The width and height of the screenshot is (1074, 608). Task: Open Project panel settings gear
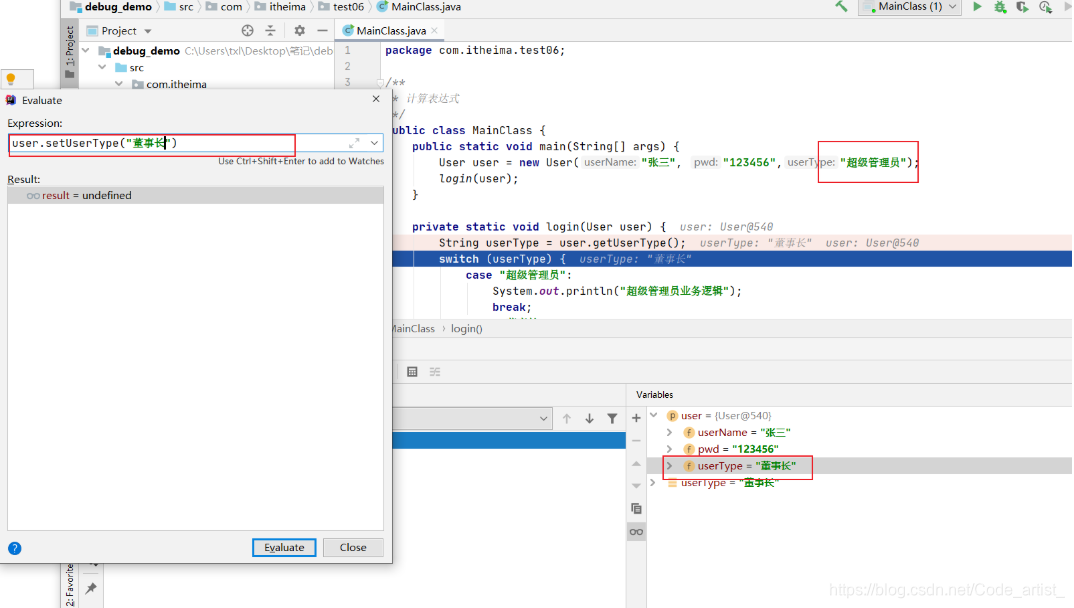point(299,31)
